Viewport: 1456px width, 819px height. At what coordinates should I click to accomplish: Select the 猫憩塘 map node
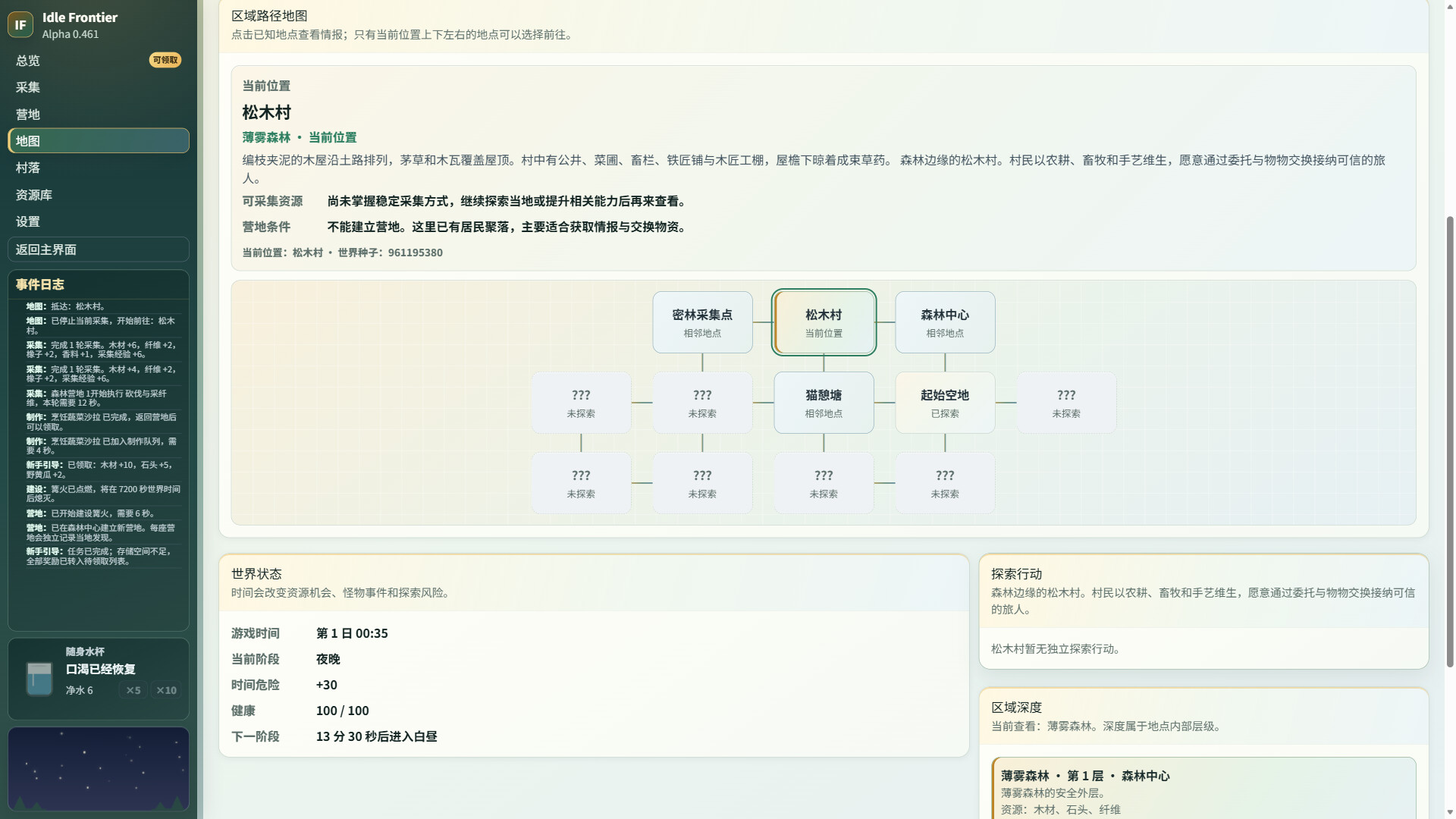click(824, 403)
